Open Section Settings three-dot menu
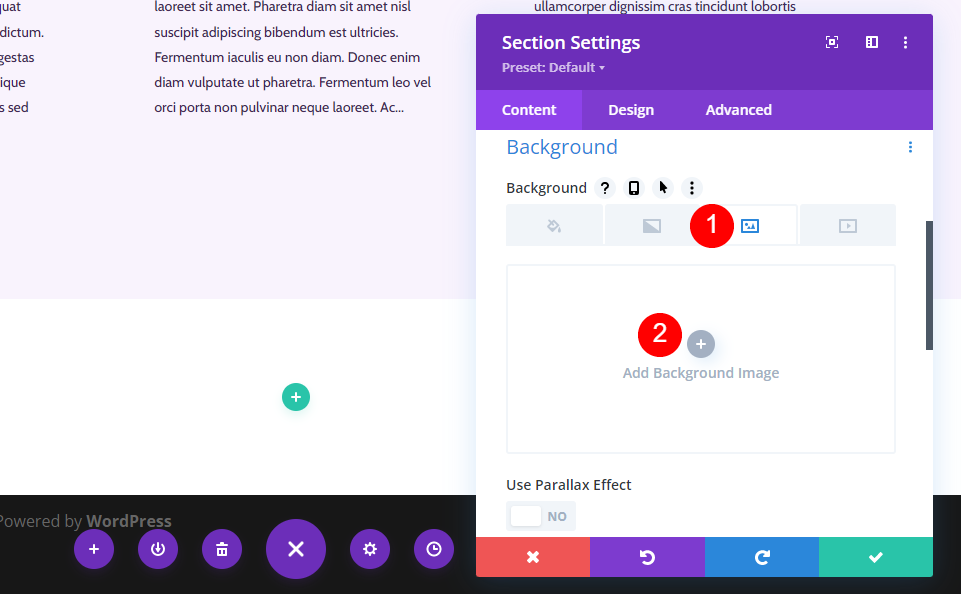The height and width of the screenshot is (594, 961). (905, 42)
